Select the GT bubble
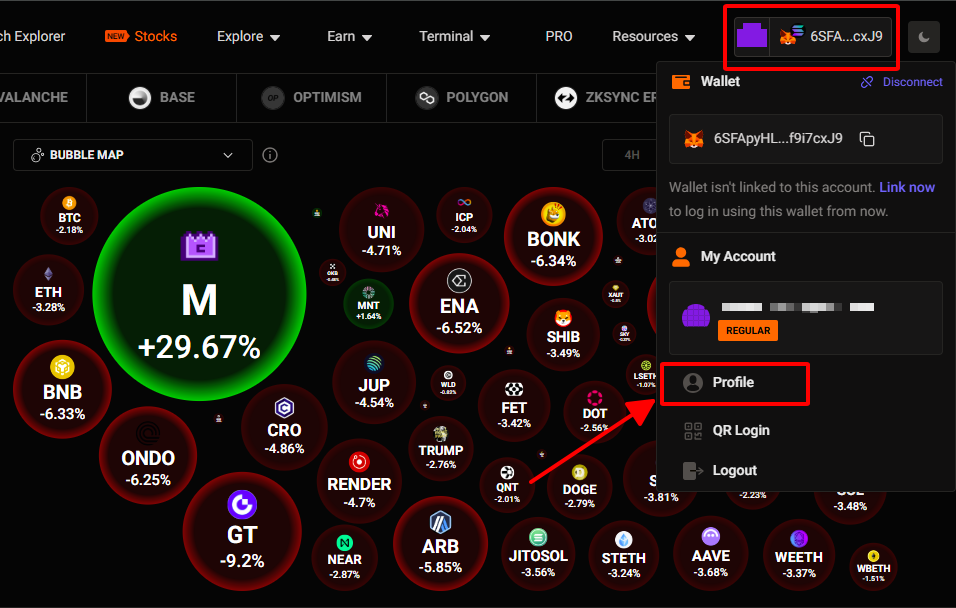The image size is (956, 608). (242, 532)
